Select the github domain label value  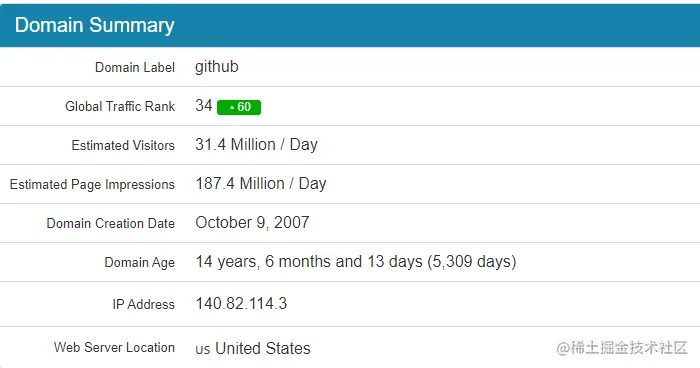point(217,67)
